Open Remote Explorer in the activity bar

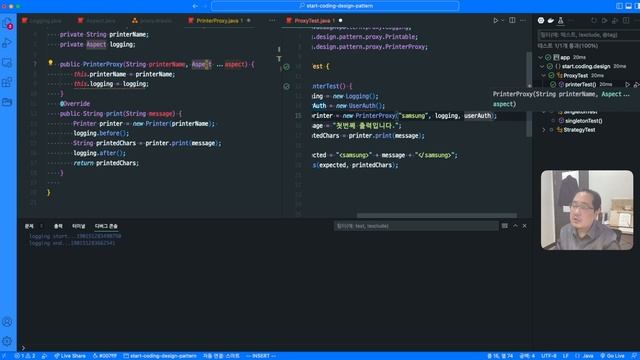7,62
